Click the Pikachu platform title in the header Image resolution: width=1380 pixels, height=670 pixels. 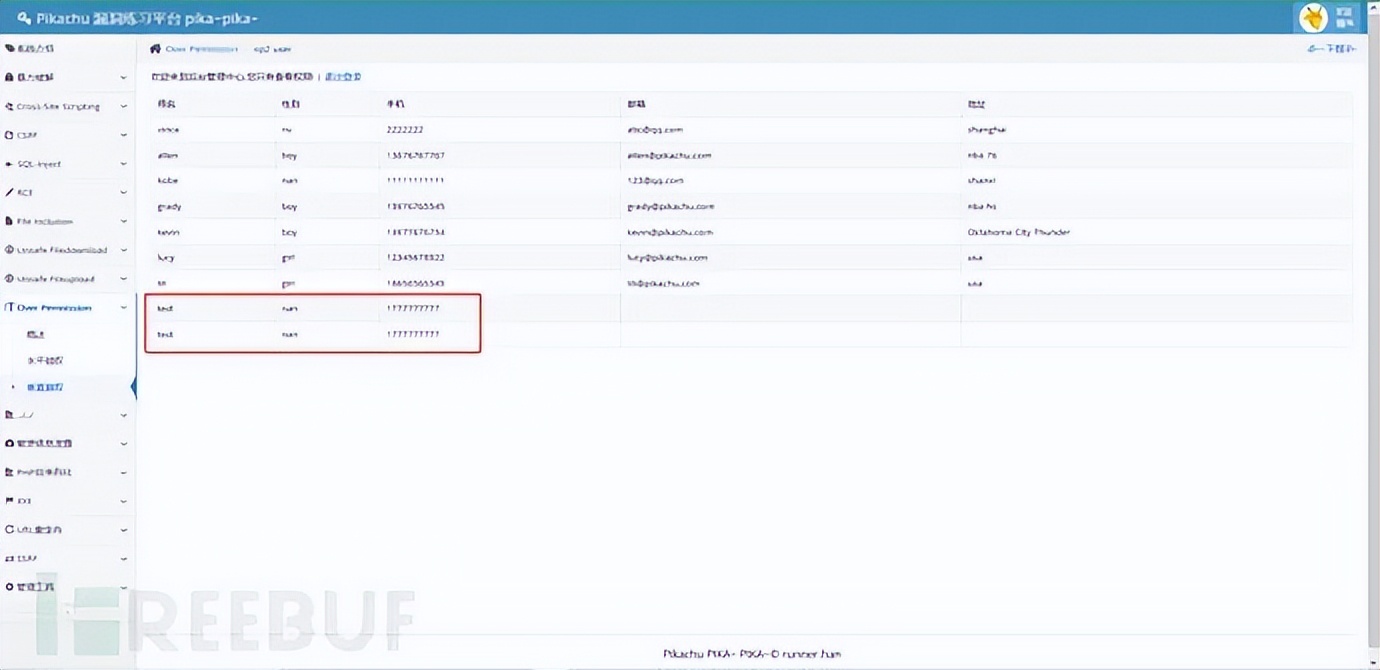click(x=148, y=18)
